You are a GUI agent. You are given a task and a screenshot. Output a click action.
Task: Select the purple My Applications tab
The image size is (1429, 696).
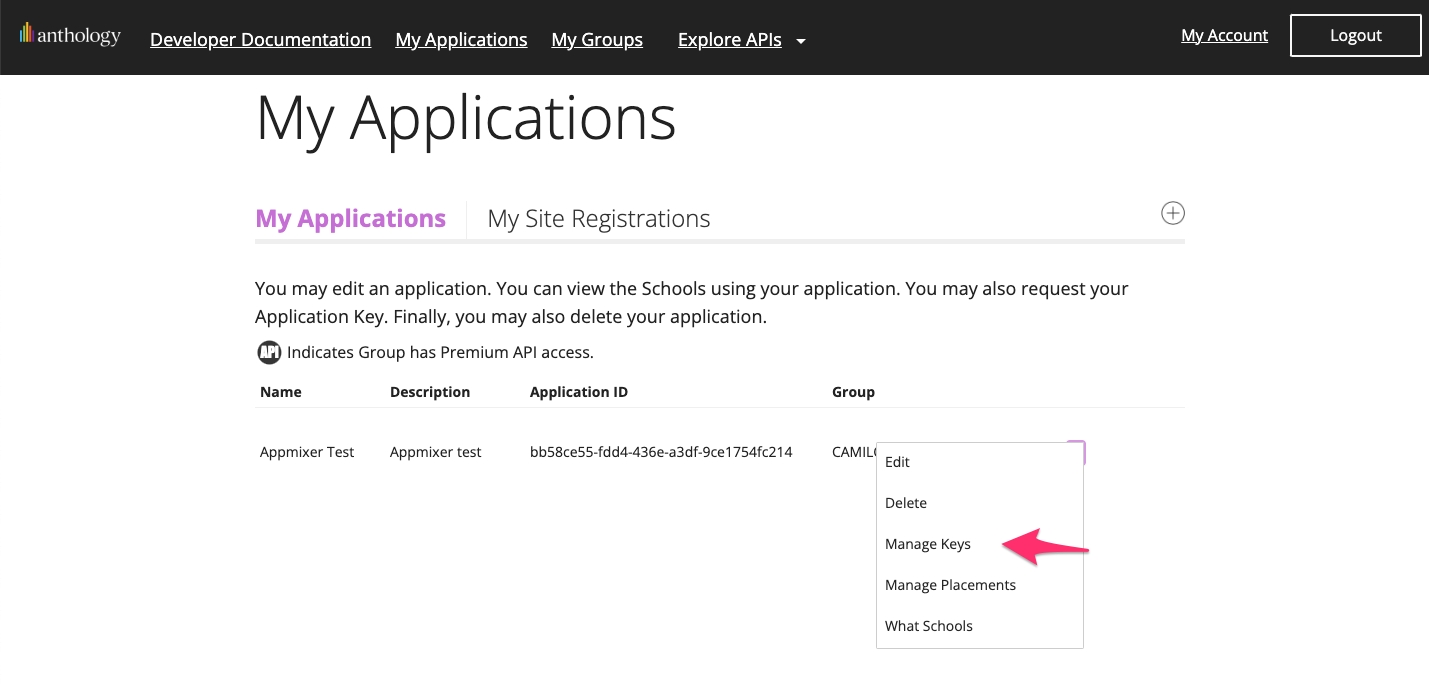point(350,219)
